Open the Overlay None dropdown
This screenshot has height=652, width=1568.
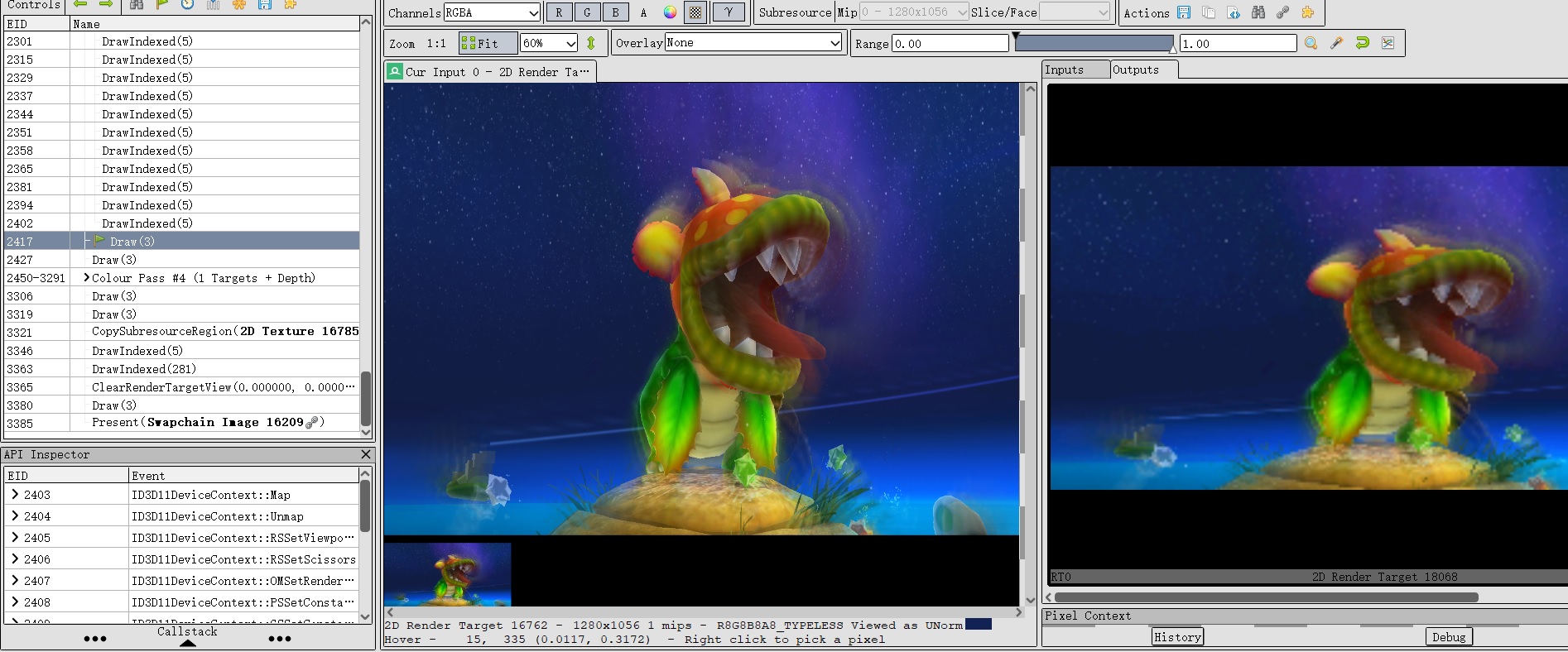coord(753,42)
